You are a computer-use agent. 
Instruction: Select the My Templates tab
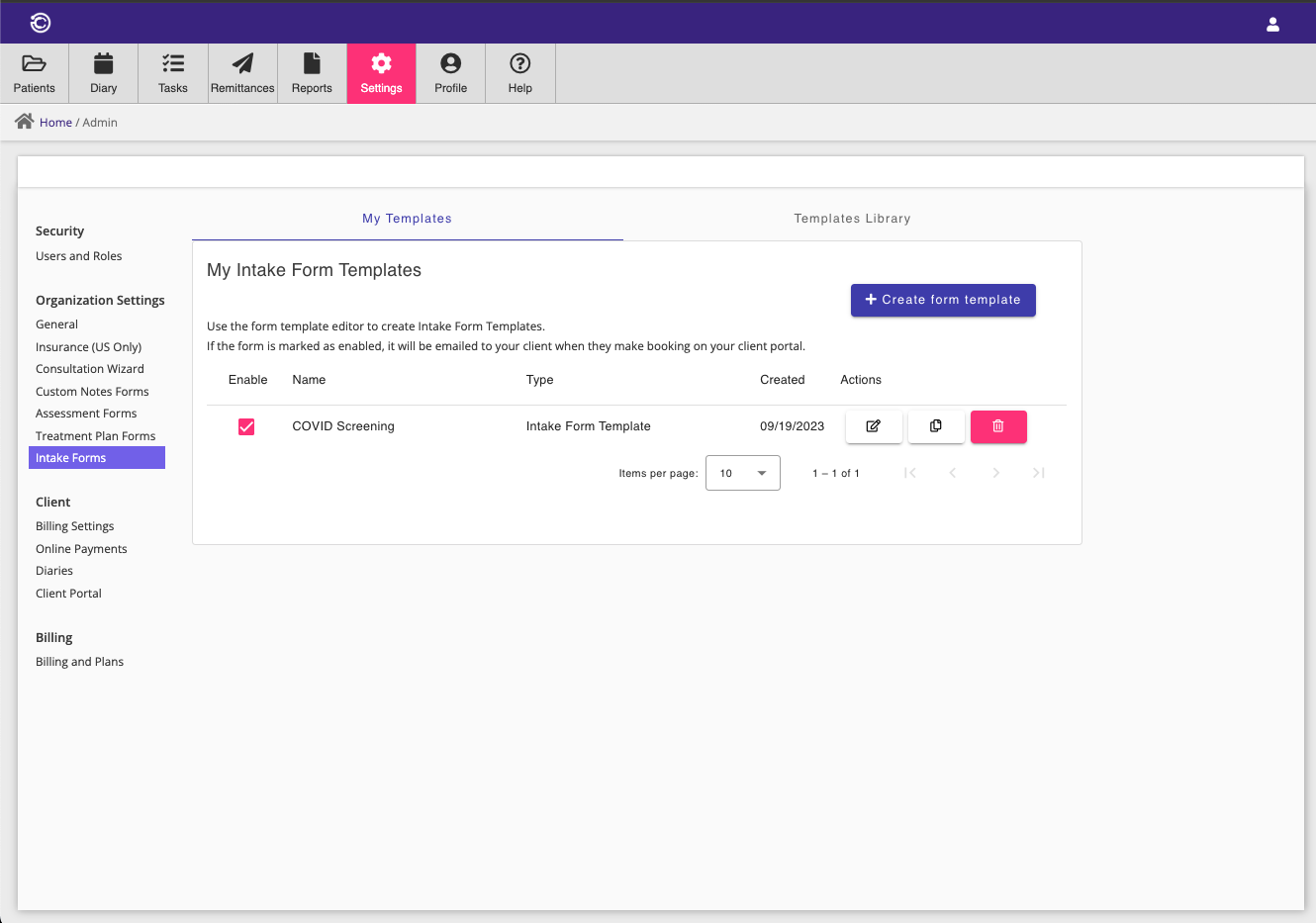[407, 219]
